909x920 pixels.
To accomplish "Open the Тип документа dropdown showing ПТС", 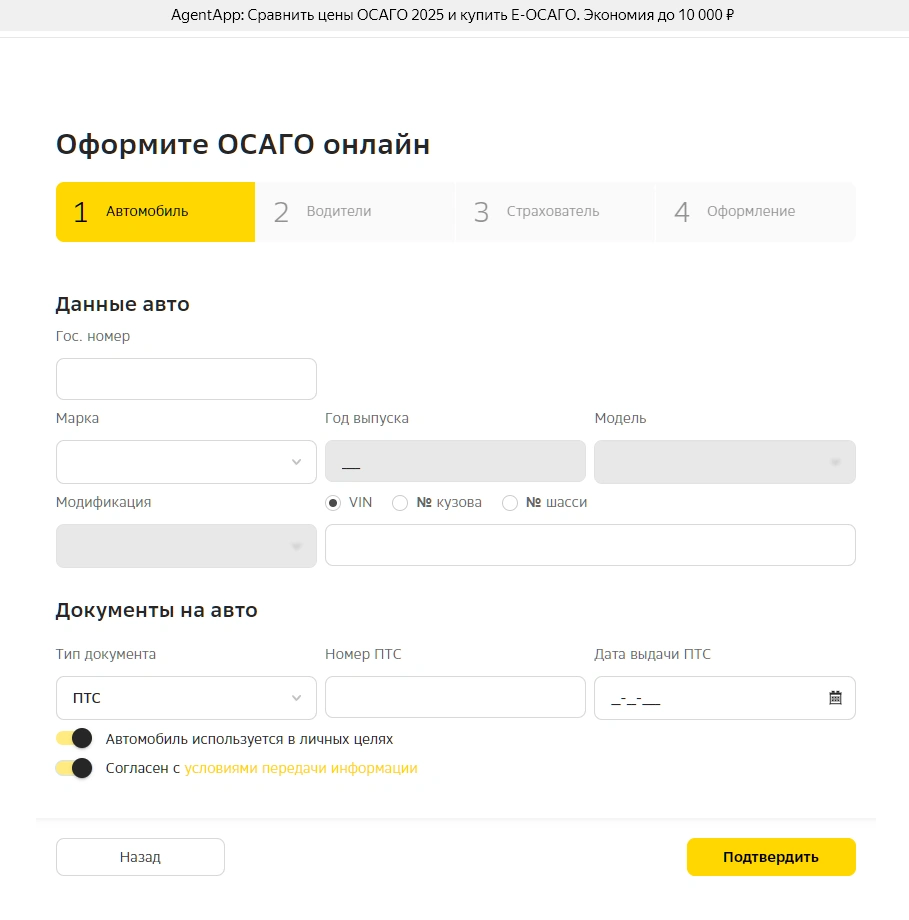I will (x=186, y=698).
